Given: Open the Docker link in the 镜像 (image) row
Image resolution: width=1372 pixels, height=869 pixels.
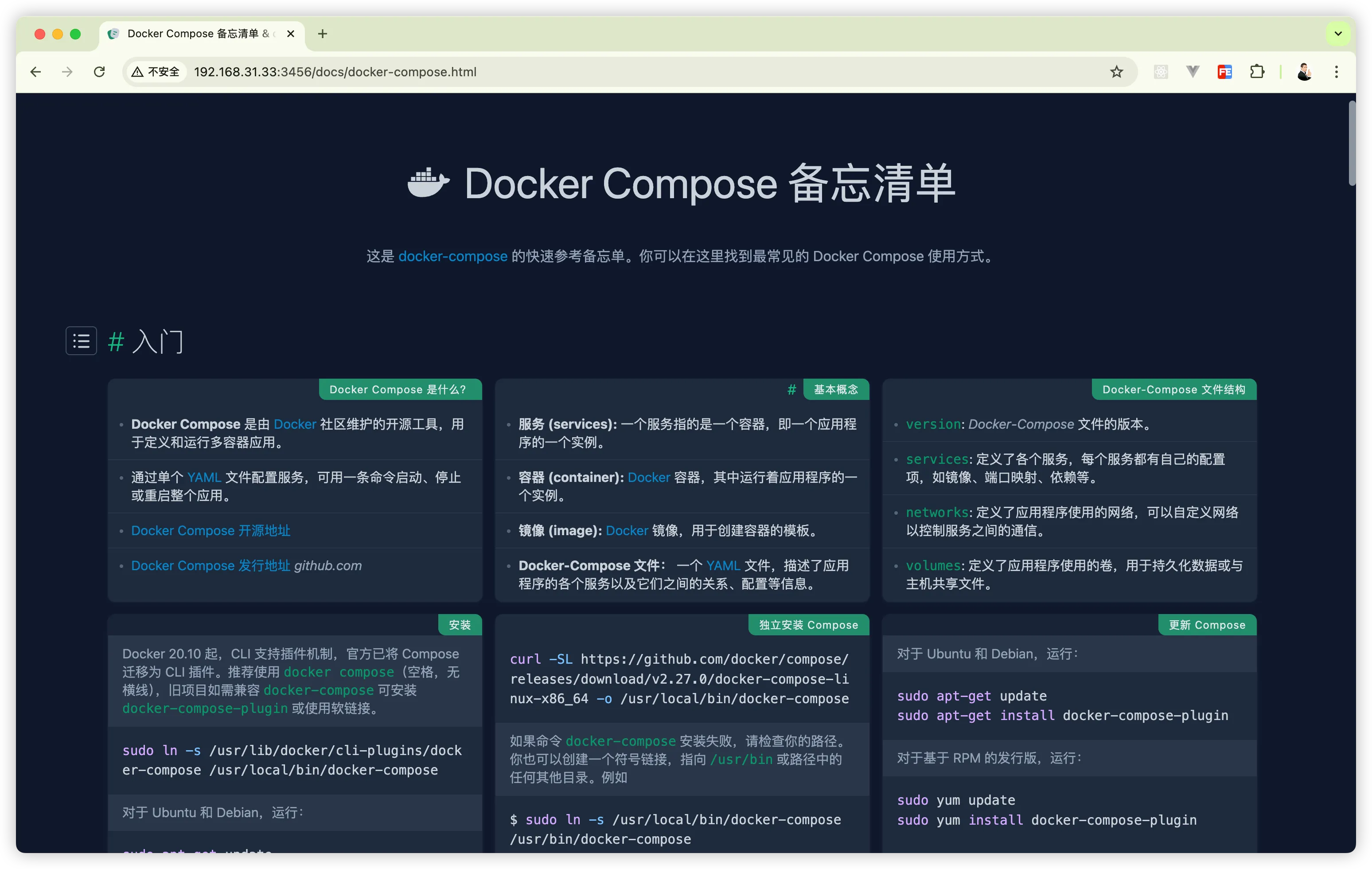Looking at the screenshot, I should point(627,530).
